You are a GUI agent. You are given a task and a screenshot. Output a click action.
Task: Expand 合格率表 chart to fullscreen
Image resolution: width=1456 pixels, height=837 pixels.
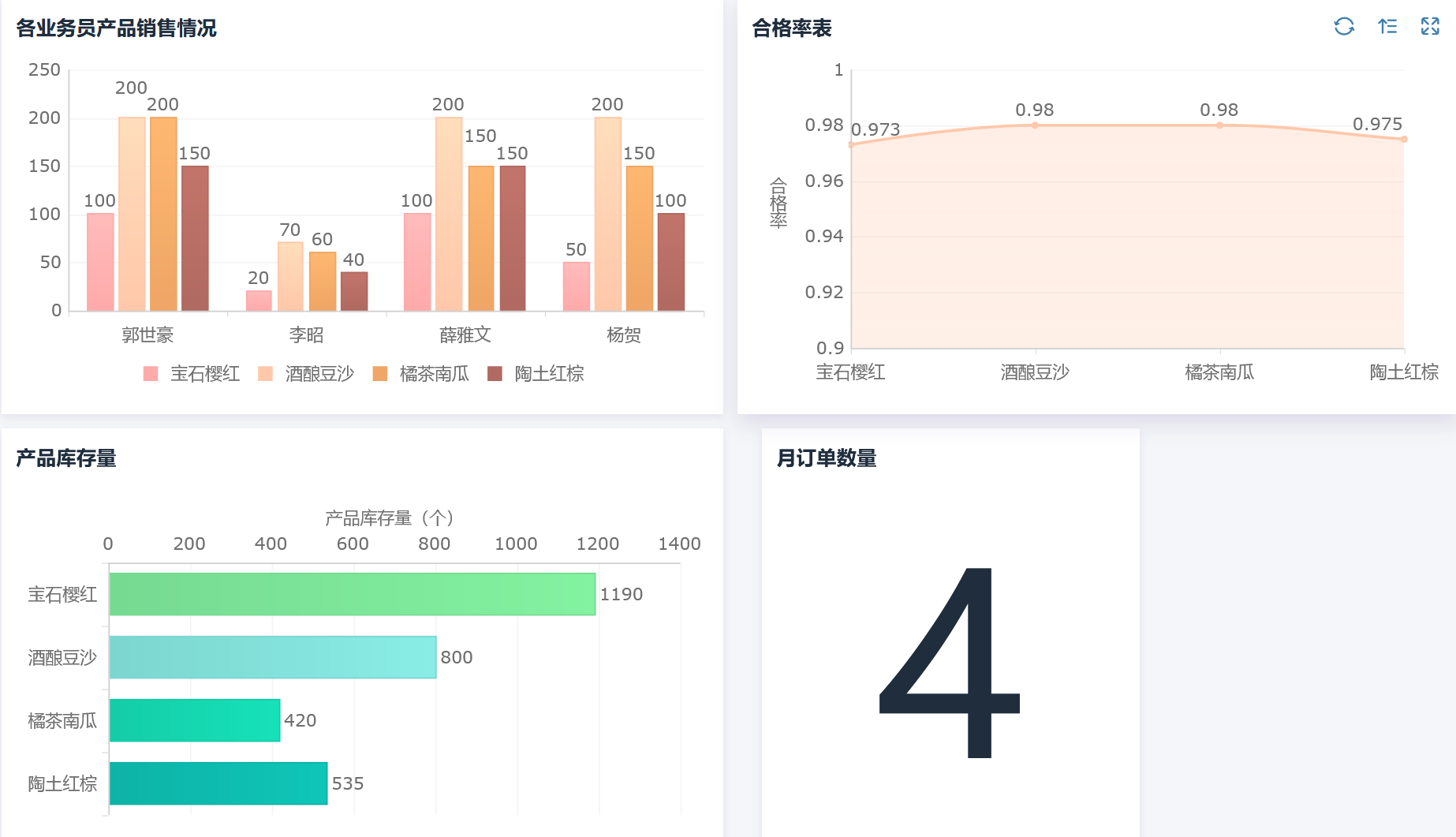1430,27
